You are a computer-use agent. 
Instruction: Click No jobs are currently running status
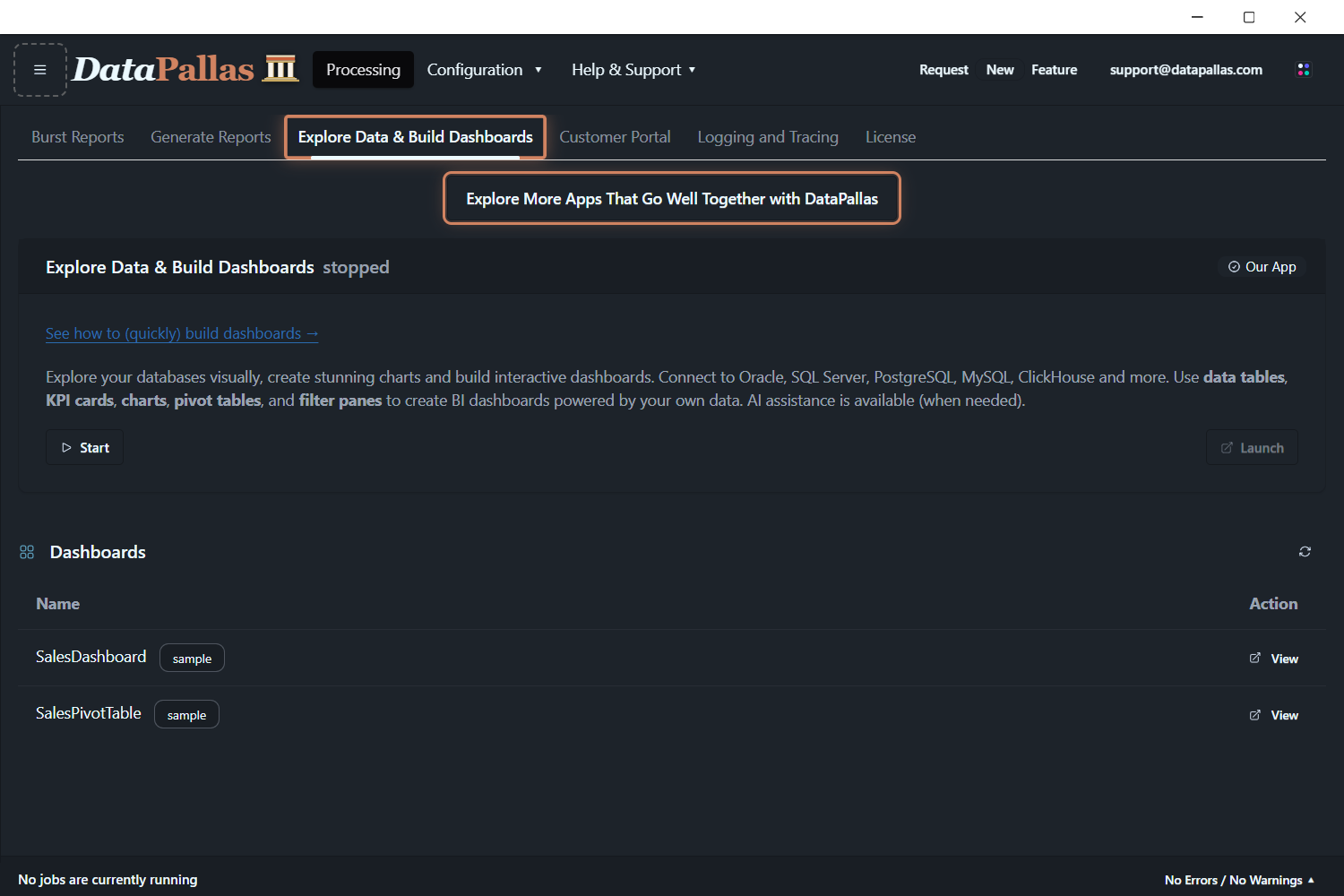[x=108, y=880]
